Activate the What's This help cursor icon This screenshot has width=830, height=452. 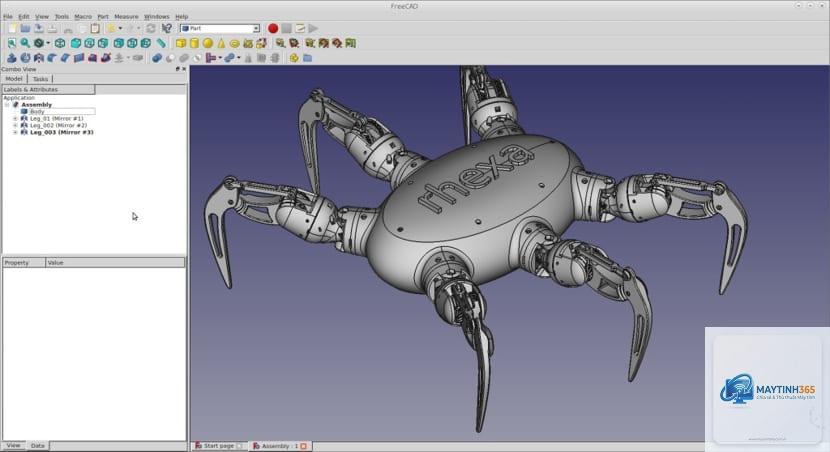(x=167, y=28)
